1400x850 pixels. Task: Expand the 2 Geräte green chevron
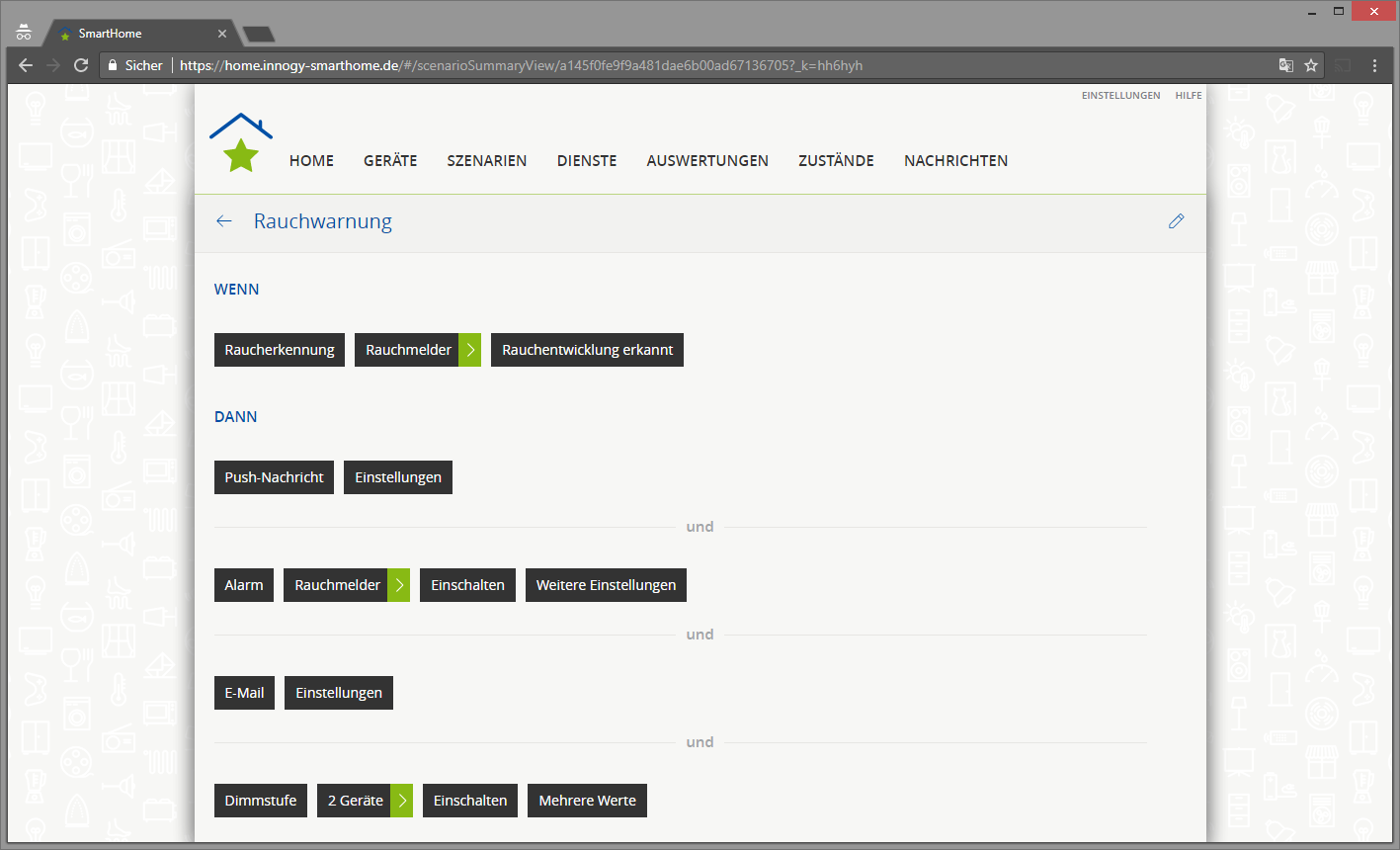click(402, 801)
